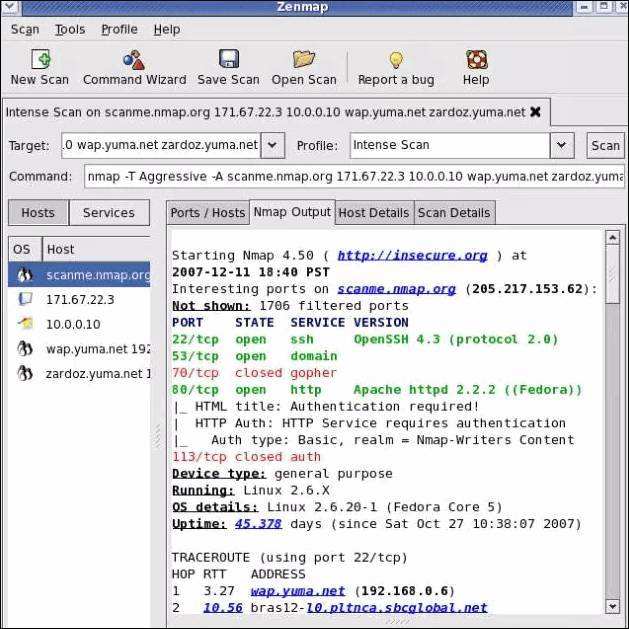Switch to the Host Details tab
The image size is (629, 629).
(x=374, y=213)
